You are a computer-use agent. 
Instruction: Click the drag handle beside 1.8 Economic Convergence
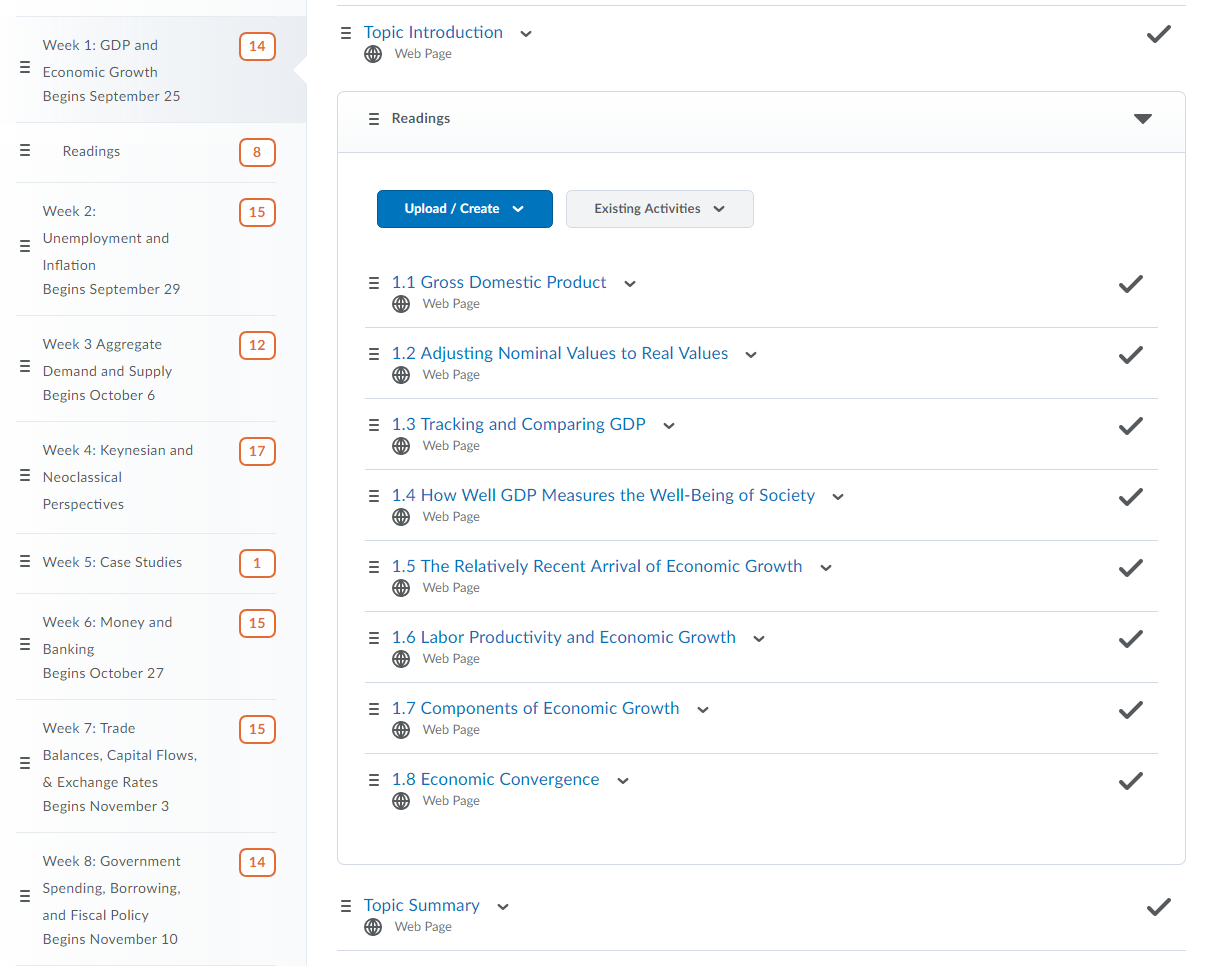(374, 780)
